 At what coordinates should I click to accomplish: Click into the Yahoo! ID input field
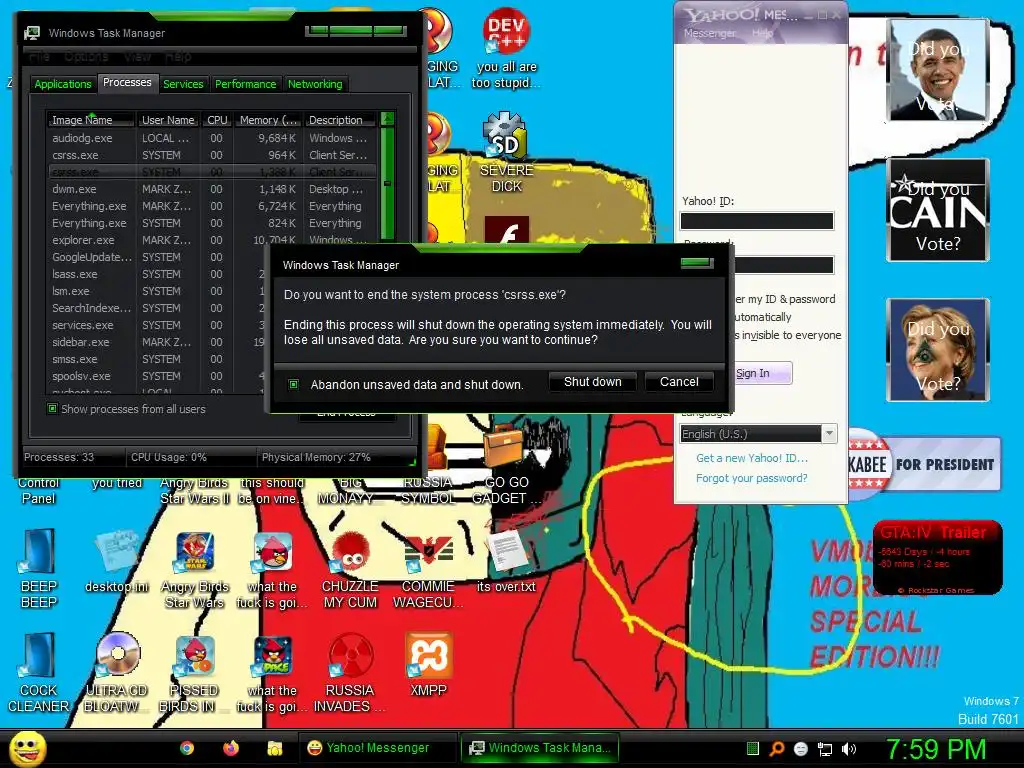[757, 221]
